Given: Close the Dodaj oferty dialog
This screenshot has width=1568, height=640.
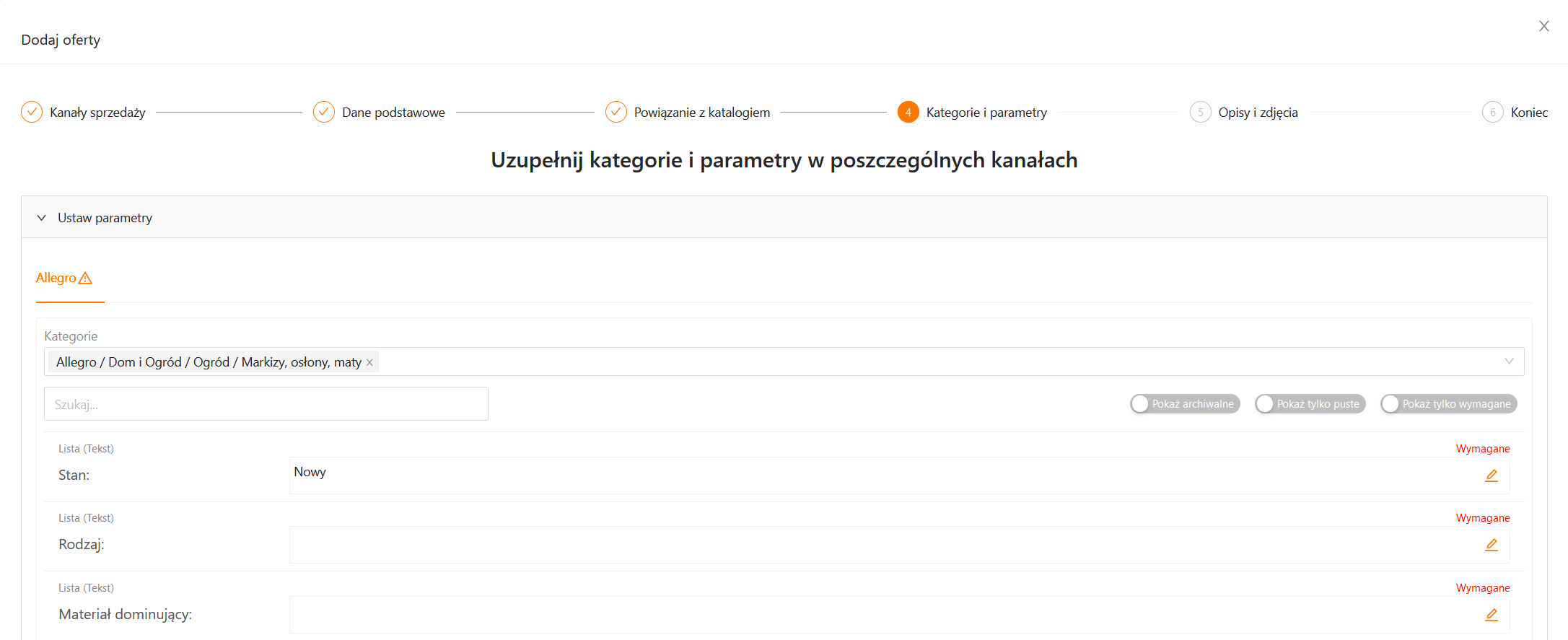Looking at the screenshot, I should [1543, 26].
